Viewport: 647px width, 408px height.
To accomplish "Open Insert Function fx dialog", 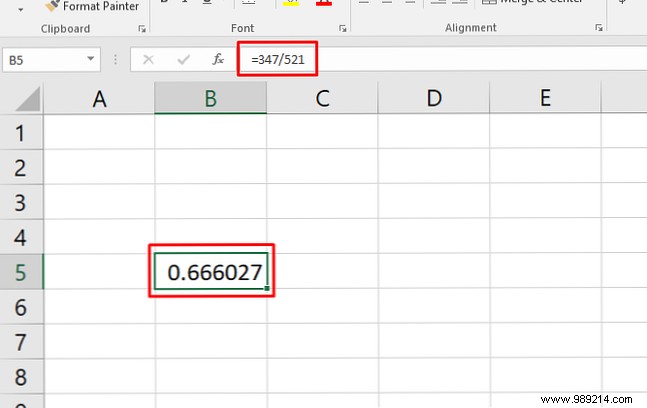I will click(218, 59).
